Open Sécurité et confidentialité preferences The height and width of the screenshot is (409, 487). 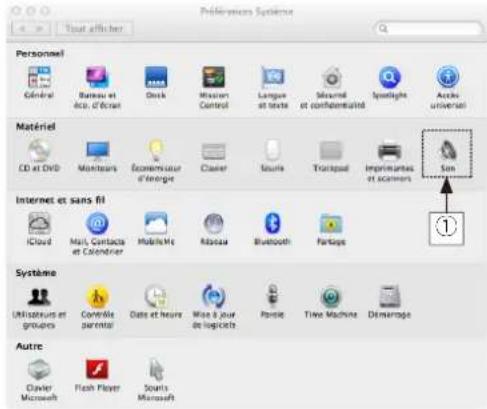coord(332,87)
